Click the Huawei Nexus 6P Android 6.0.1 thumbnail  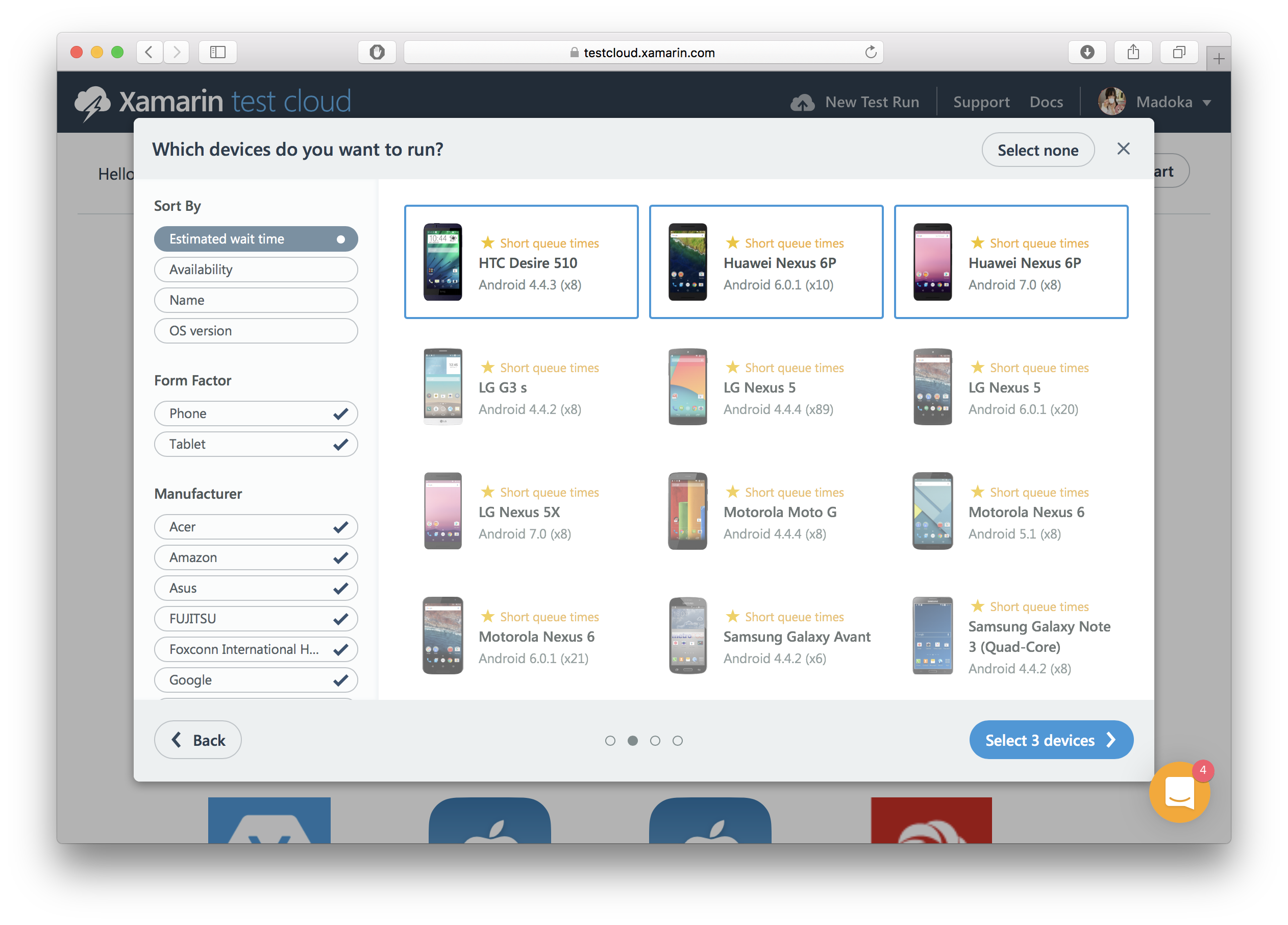pos(766,263)
